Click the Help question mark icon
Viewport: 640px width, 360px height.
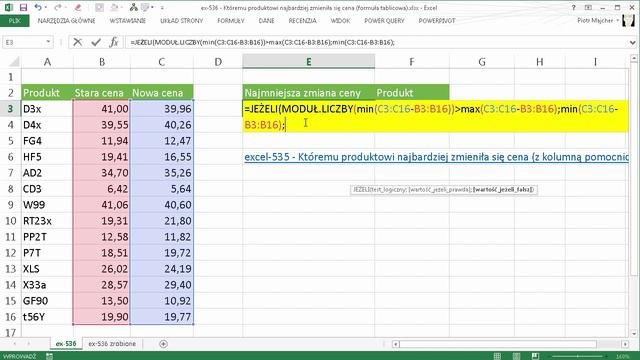[x=573, y=8]
